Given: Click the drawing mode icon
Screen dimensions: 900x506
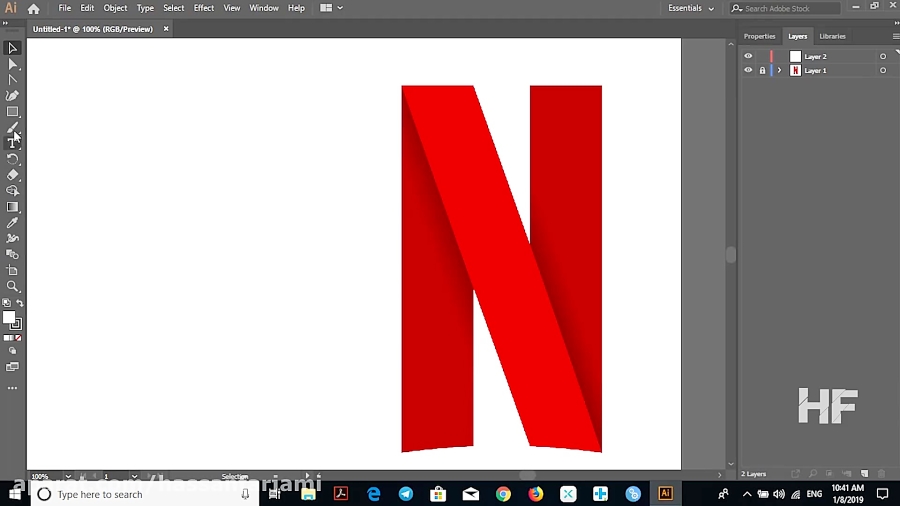Looking at the screenshot, I should coord(12,351).
